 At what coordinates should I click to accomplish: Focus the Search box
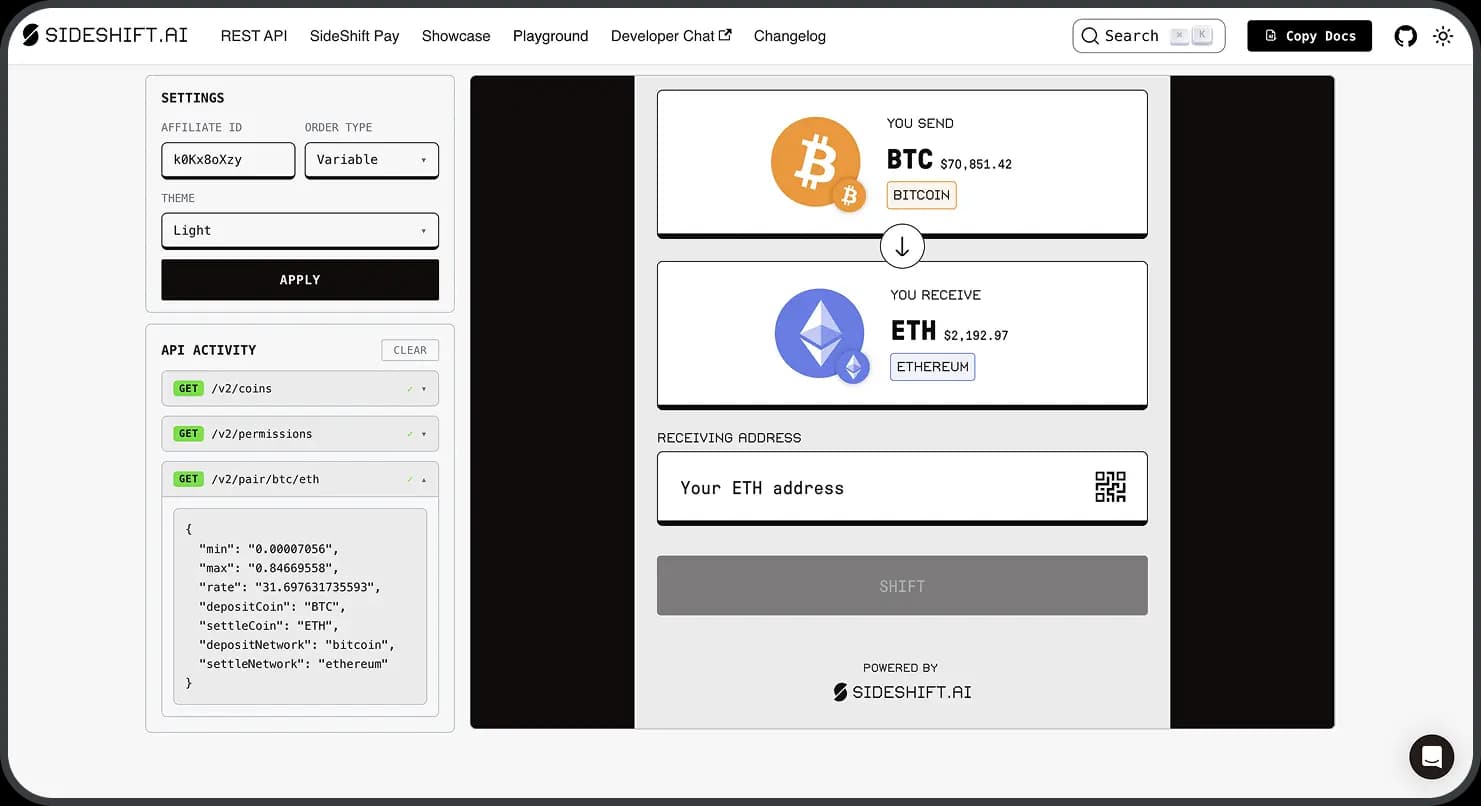pyautogui.click(x=1148, y=36)
